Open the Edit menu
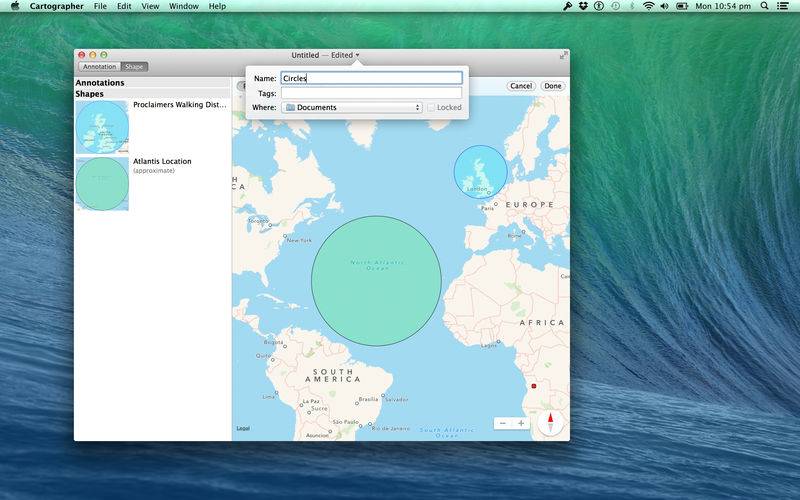This screenshot has height=500, width=800. (x=124, y=6)
